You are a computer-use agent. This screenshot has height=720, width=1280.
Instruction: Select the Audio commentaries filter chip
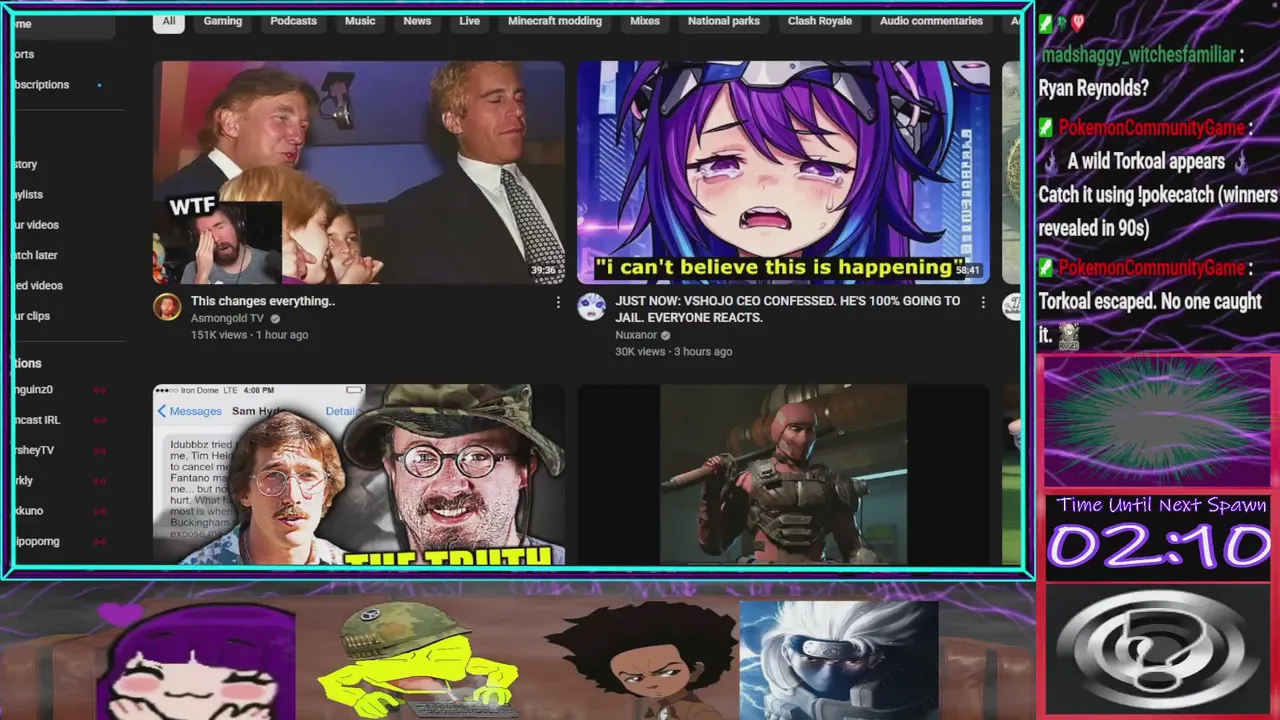pos(931,21)
